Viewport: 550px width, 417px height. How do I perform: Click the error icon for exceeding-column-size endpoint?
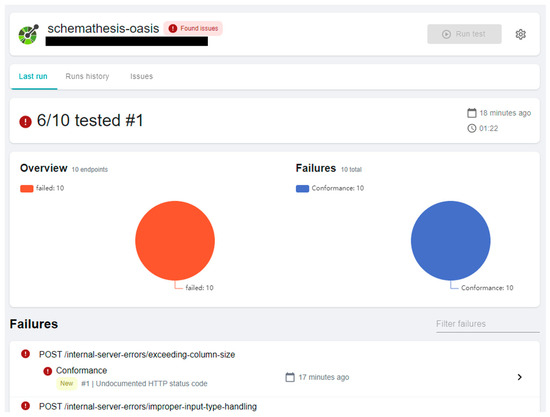(25, 354)
